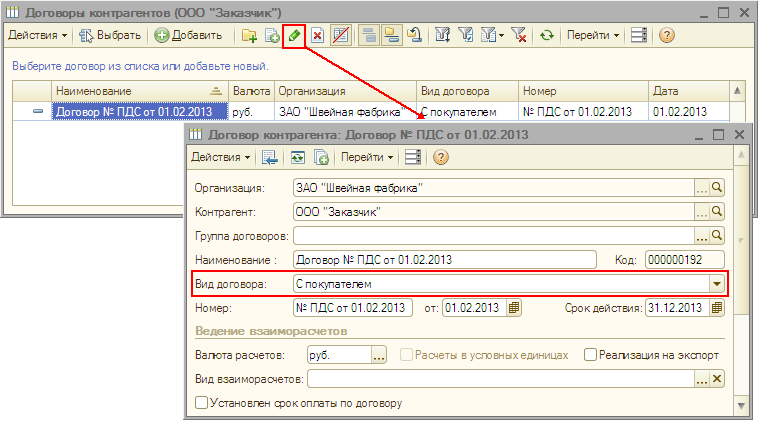Screen dimensions: 760x422
Task: Click the Код field showing 000000192
Action: point(684,260)
